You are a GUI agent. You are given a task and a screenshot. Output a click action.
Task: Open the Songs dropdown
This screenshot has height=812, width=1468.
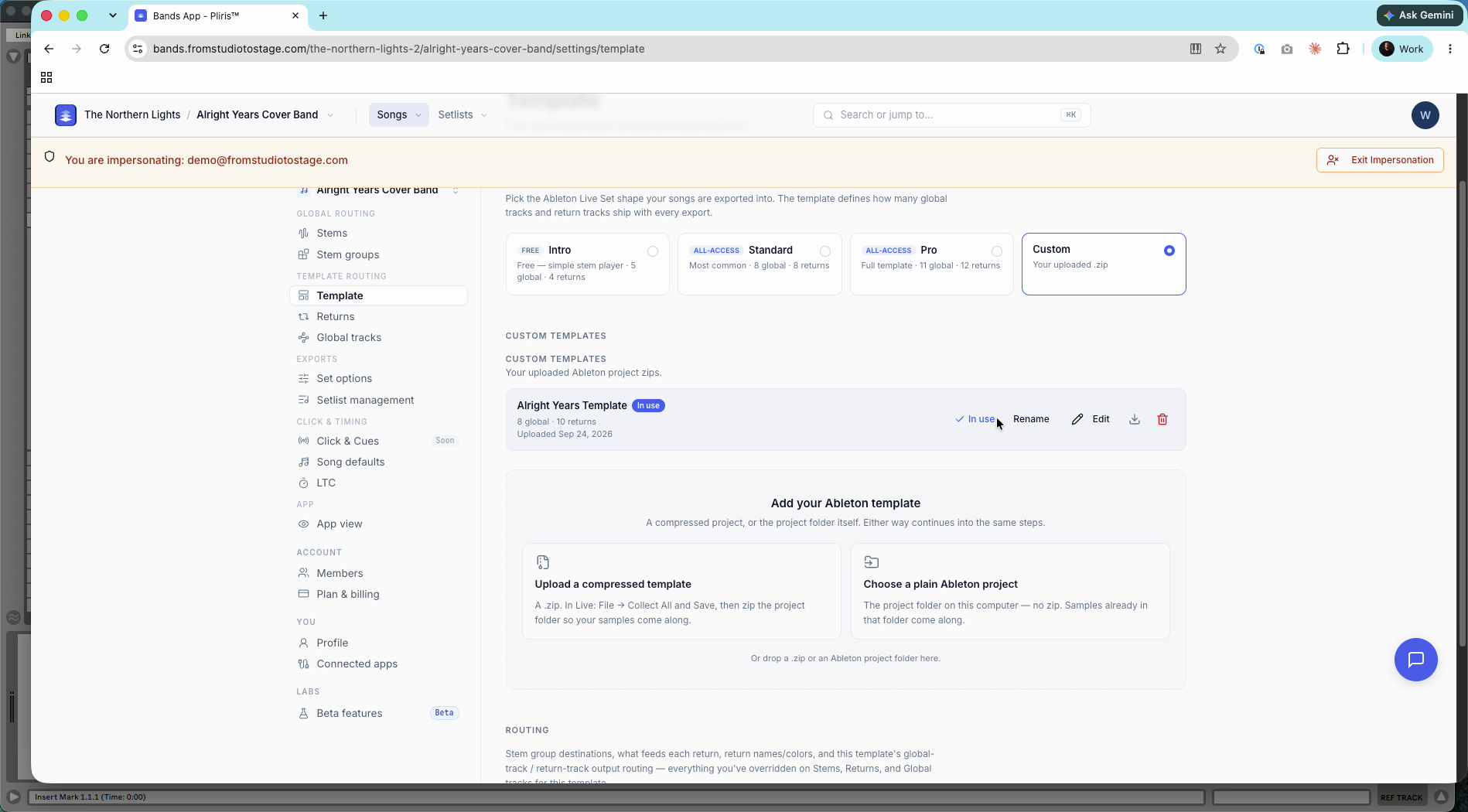(x=399, y=114)
